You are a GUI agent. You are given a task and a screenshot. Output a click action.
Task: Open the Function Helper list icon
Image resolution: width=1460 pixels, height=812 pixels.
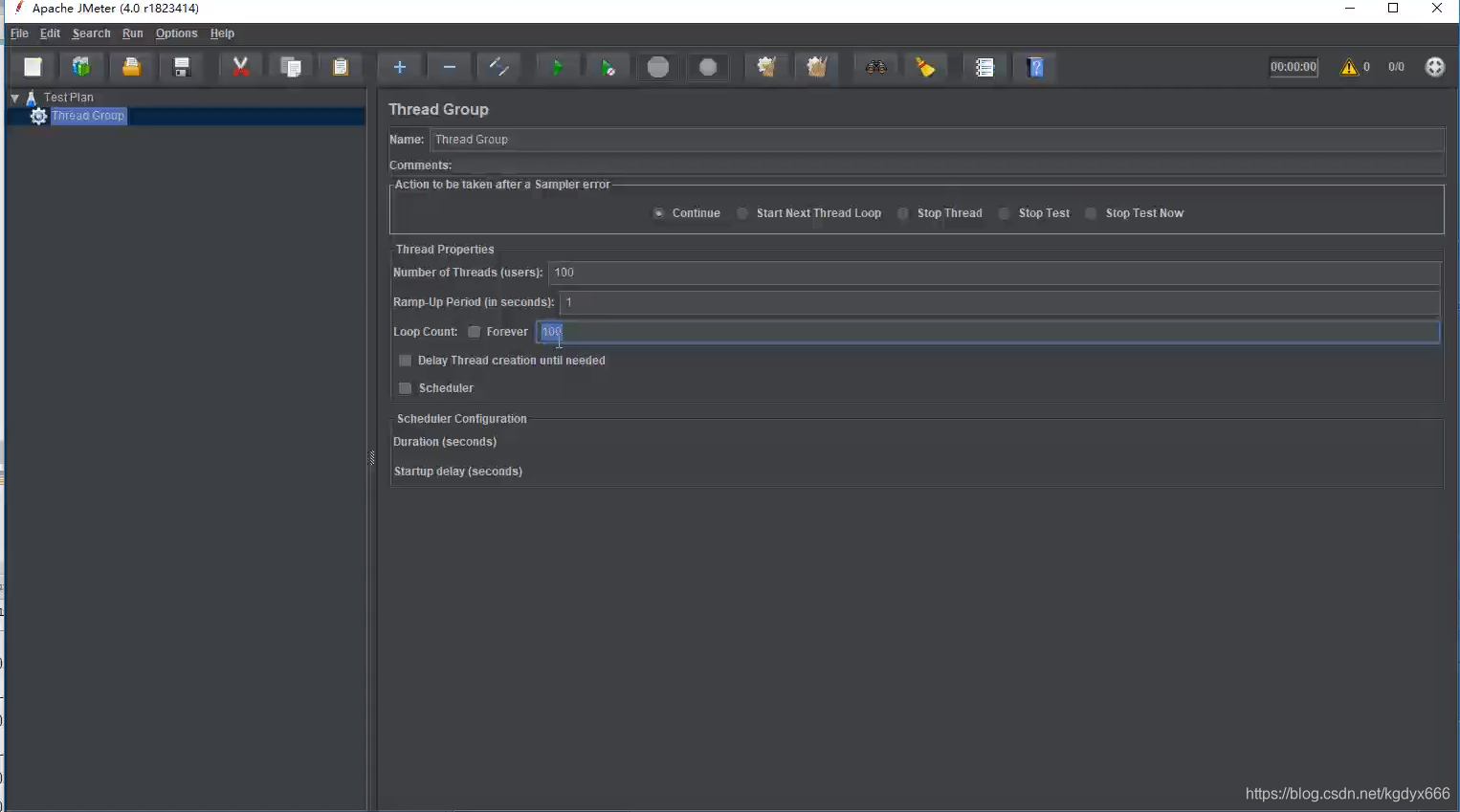[984, 67]
